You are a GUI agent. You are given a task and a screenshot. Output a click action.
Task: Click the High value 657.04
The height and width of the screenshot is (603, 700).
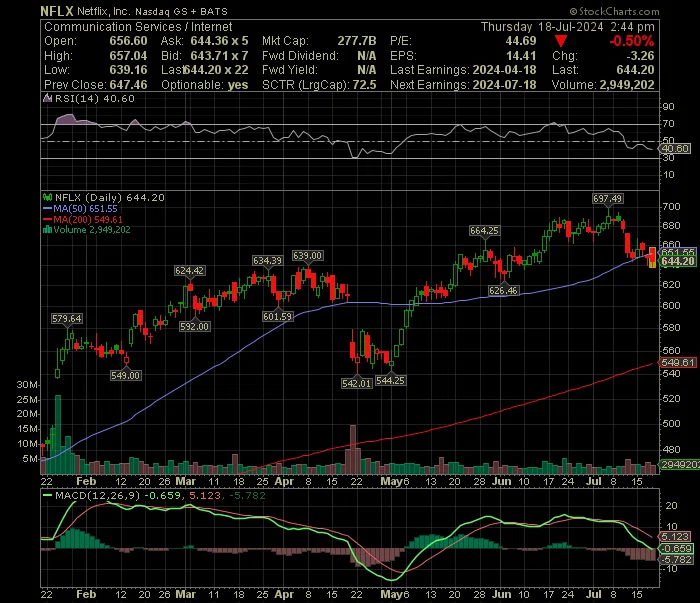coord(129,56)
